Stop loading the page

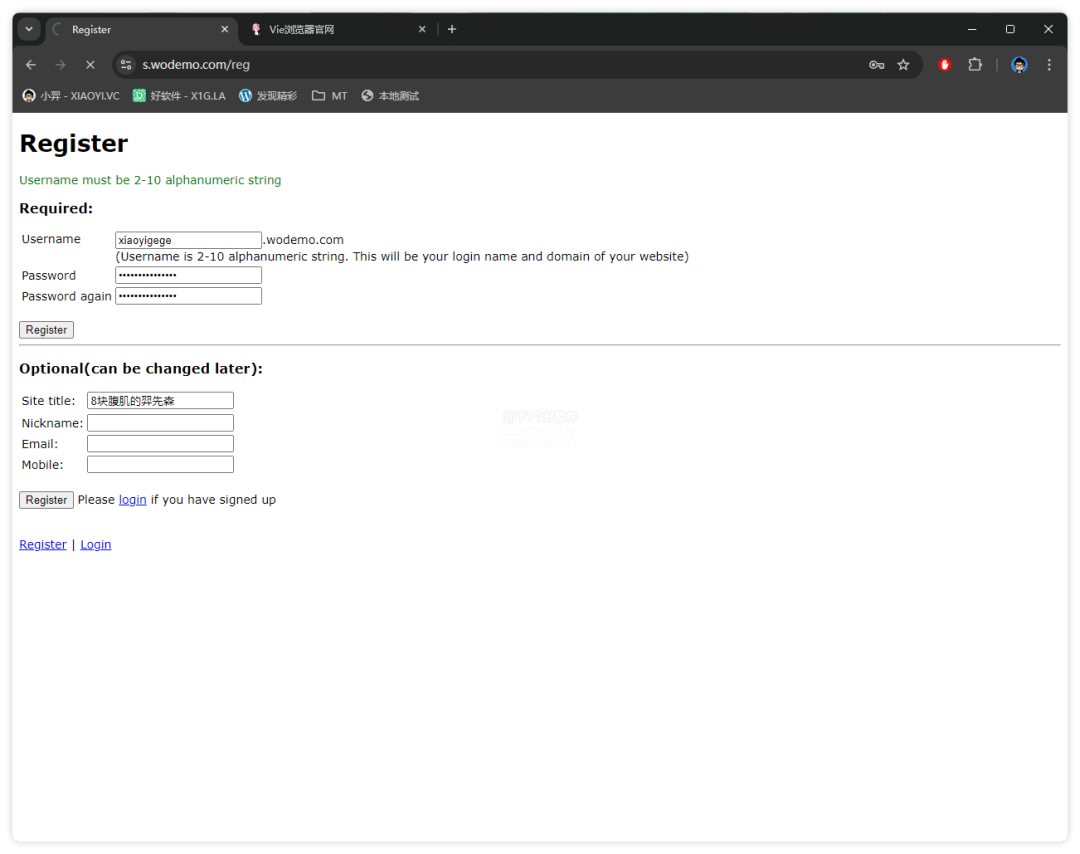click(90, 65)
